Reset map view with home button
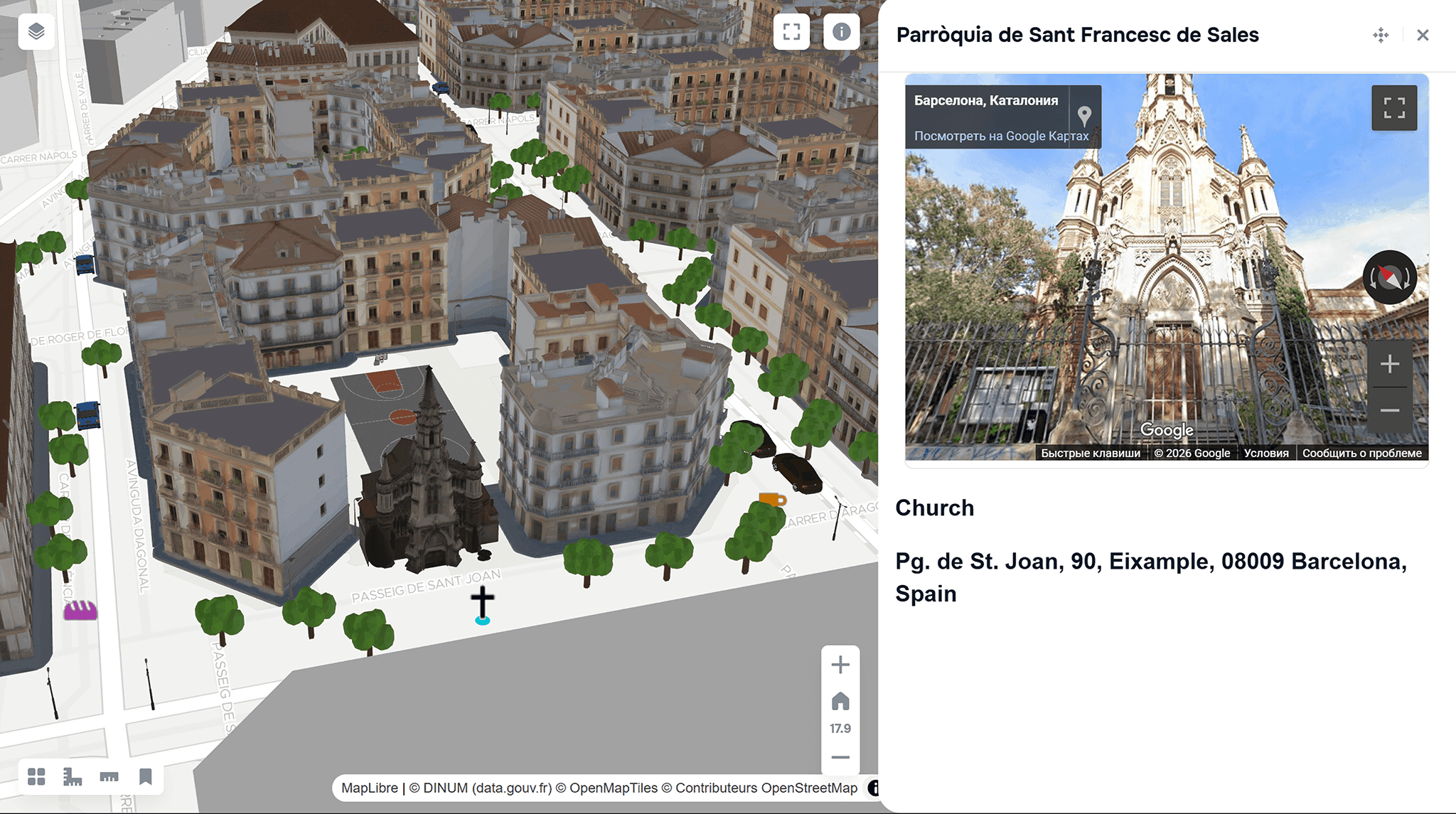The width and height of the screenshot is (1456, 814). [x=840, y=702]
